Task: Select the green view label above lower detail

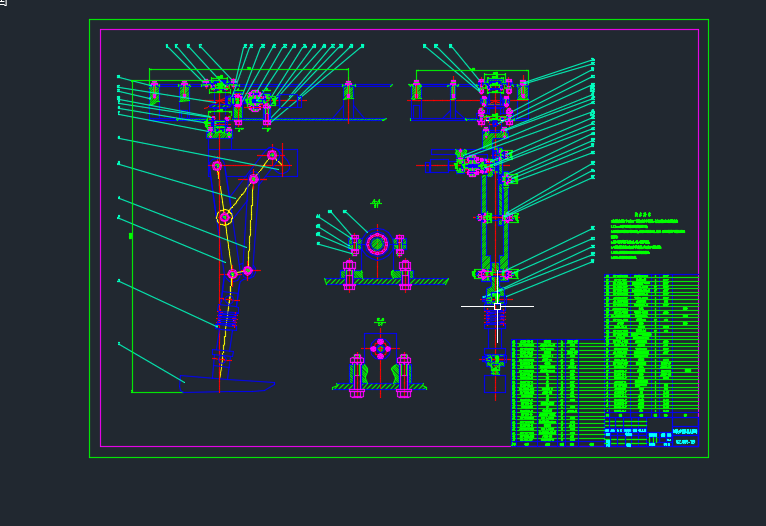Action: 380,322
